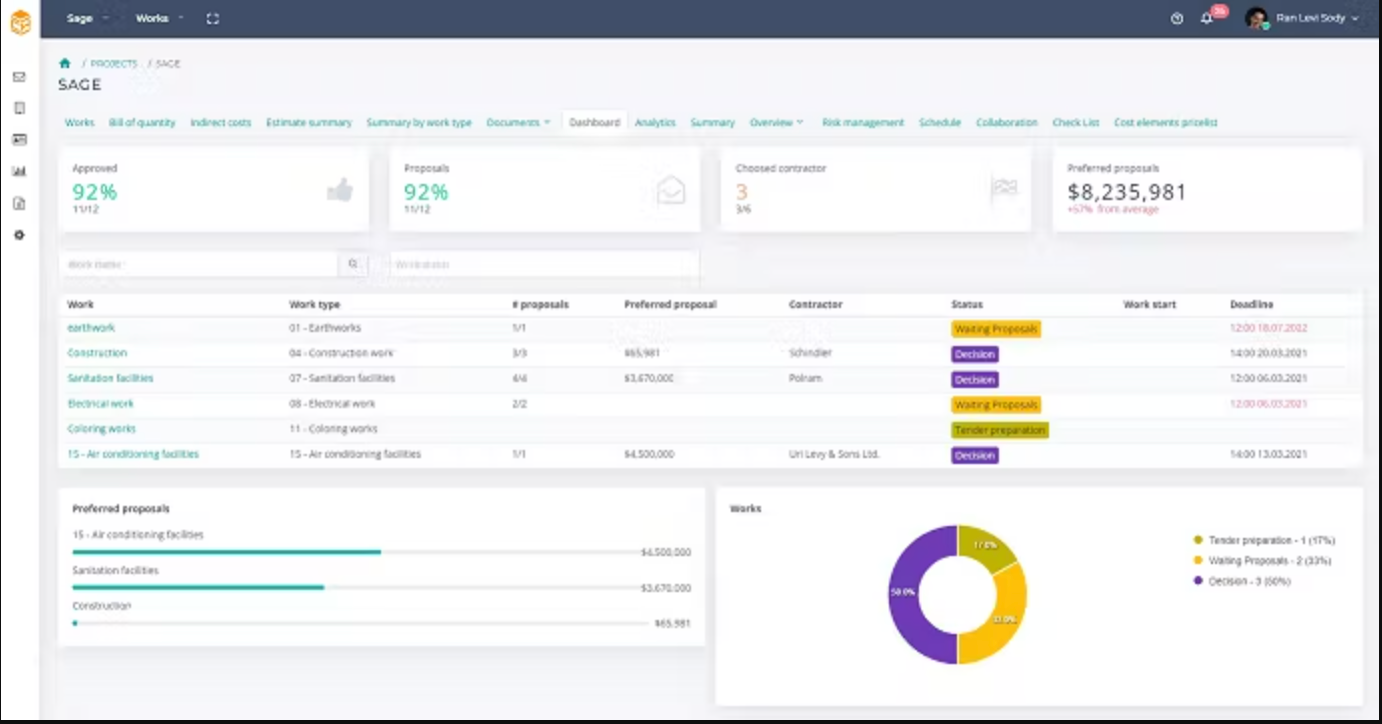The image size is (1382, 724).
Task: Toggle the Decision legend entry
Action: (x=1242, y=581)
